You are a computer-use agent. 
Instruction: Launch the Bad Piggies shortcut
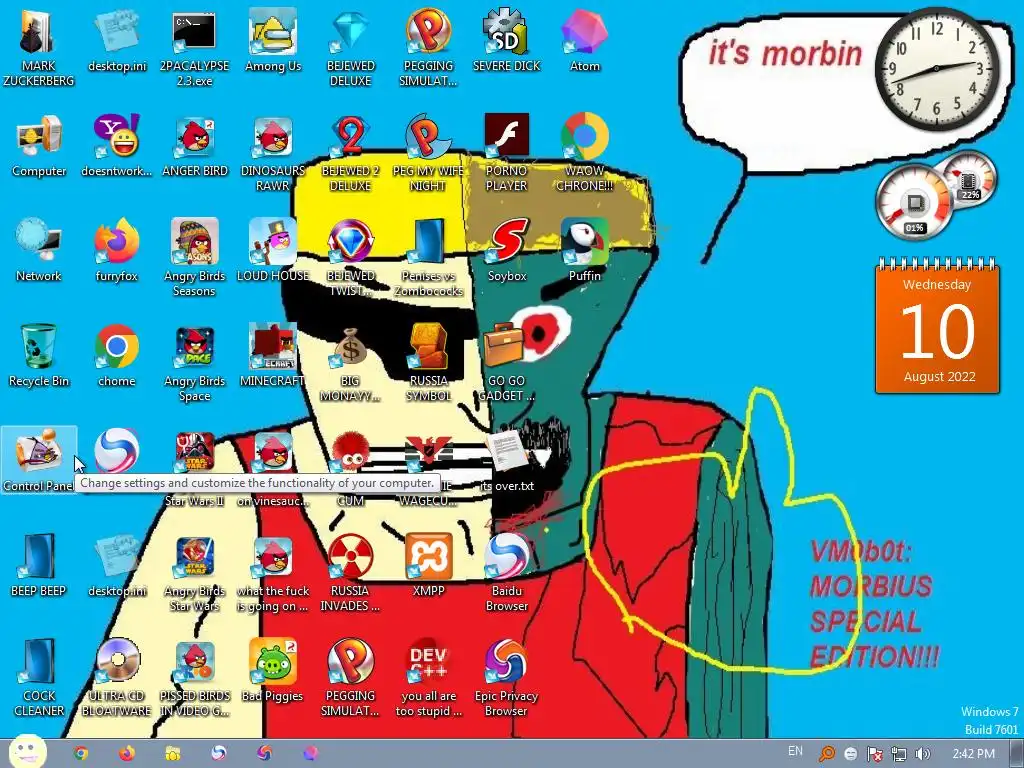pos(272,671)
